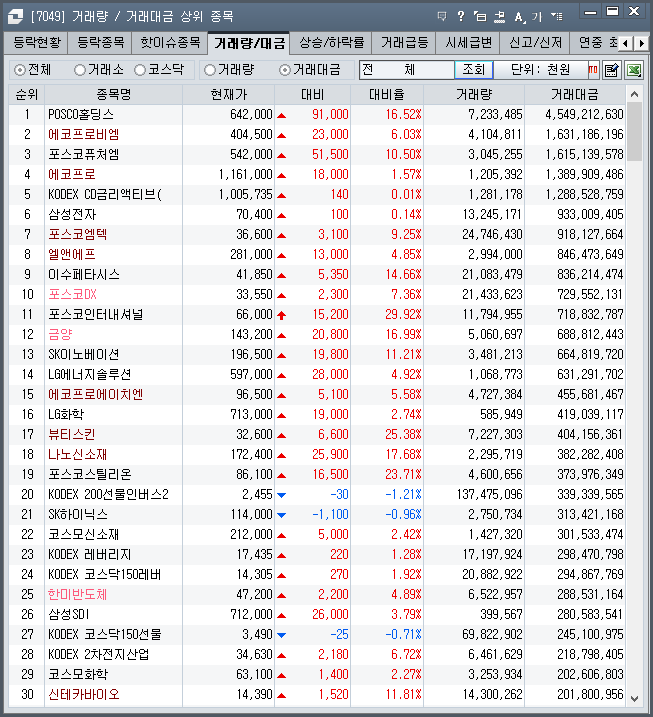The width and height of the screenshot is (653, 717).
Task: Click the 대비율 column header
Action: pos(387,95)
